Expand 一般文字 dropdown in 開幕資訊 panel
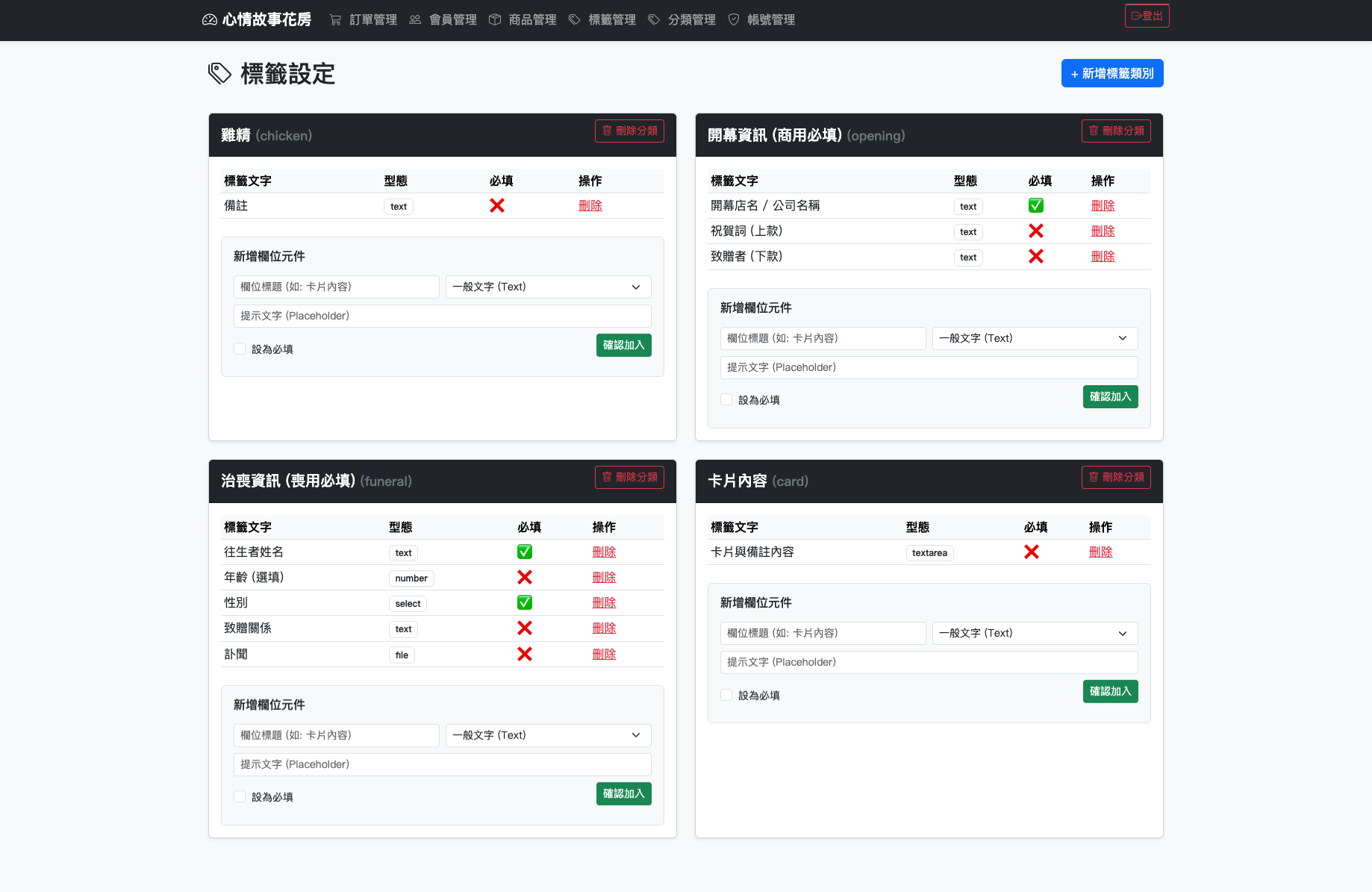 1035,338
